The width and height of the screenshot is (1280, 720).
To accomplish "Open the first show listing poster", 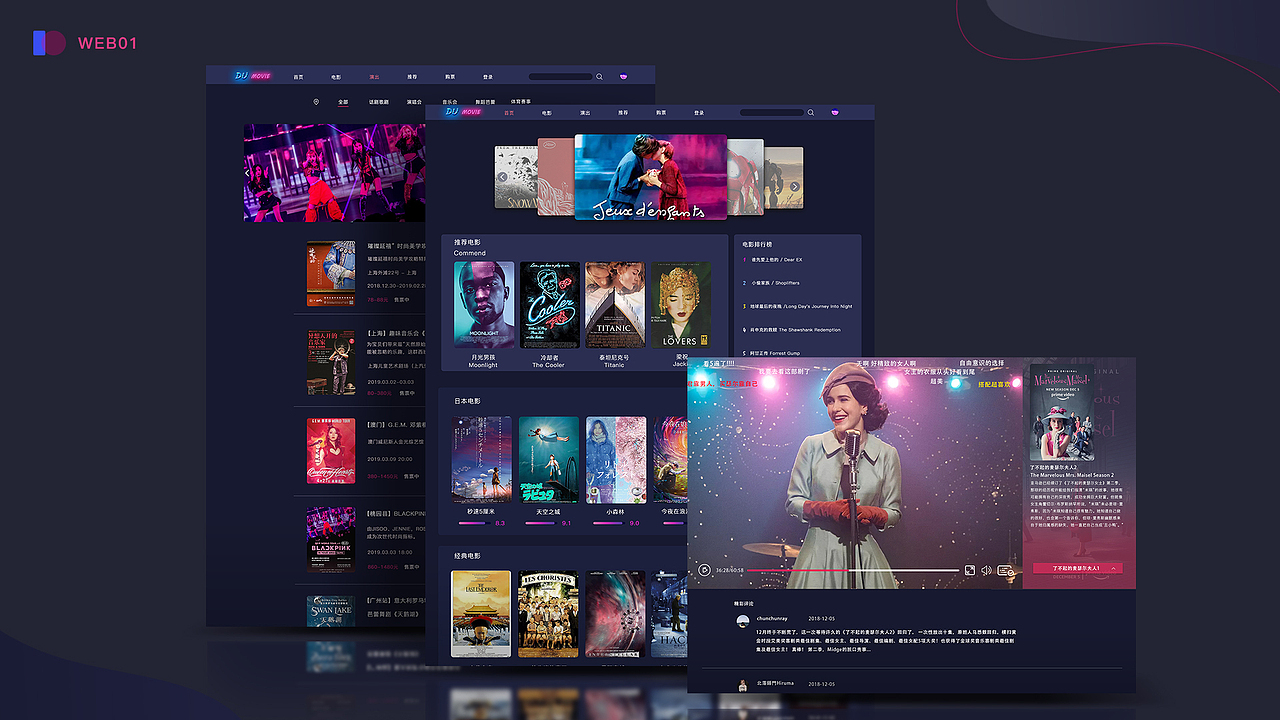I will 331,273.
